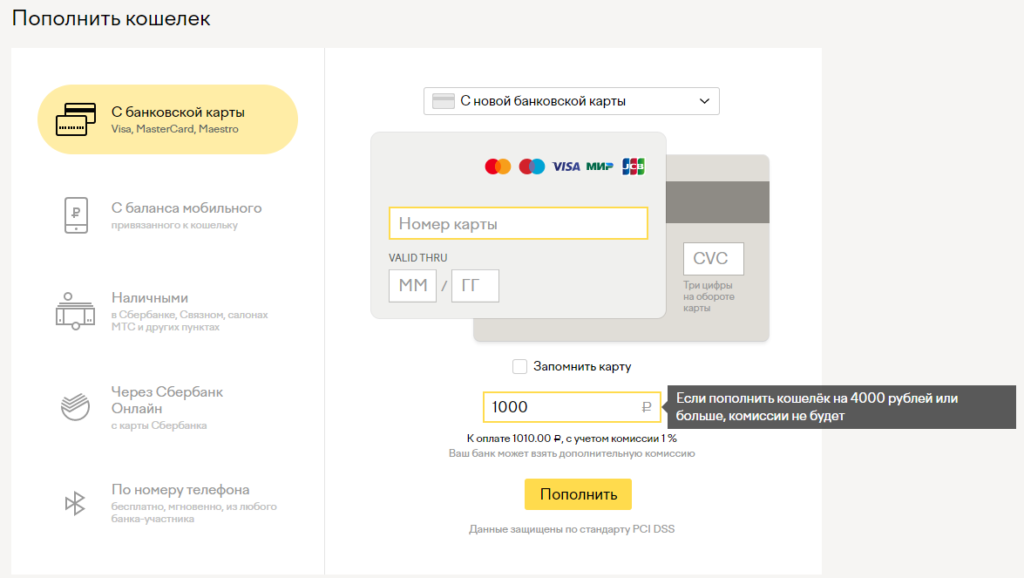The image size is (1024, 578).
Task: Click the phone number transfer icon
Action: (x=75, y=503)
